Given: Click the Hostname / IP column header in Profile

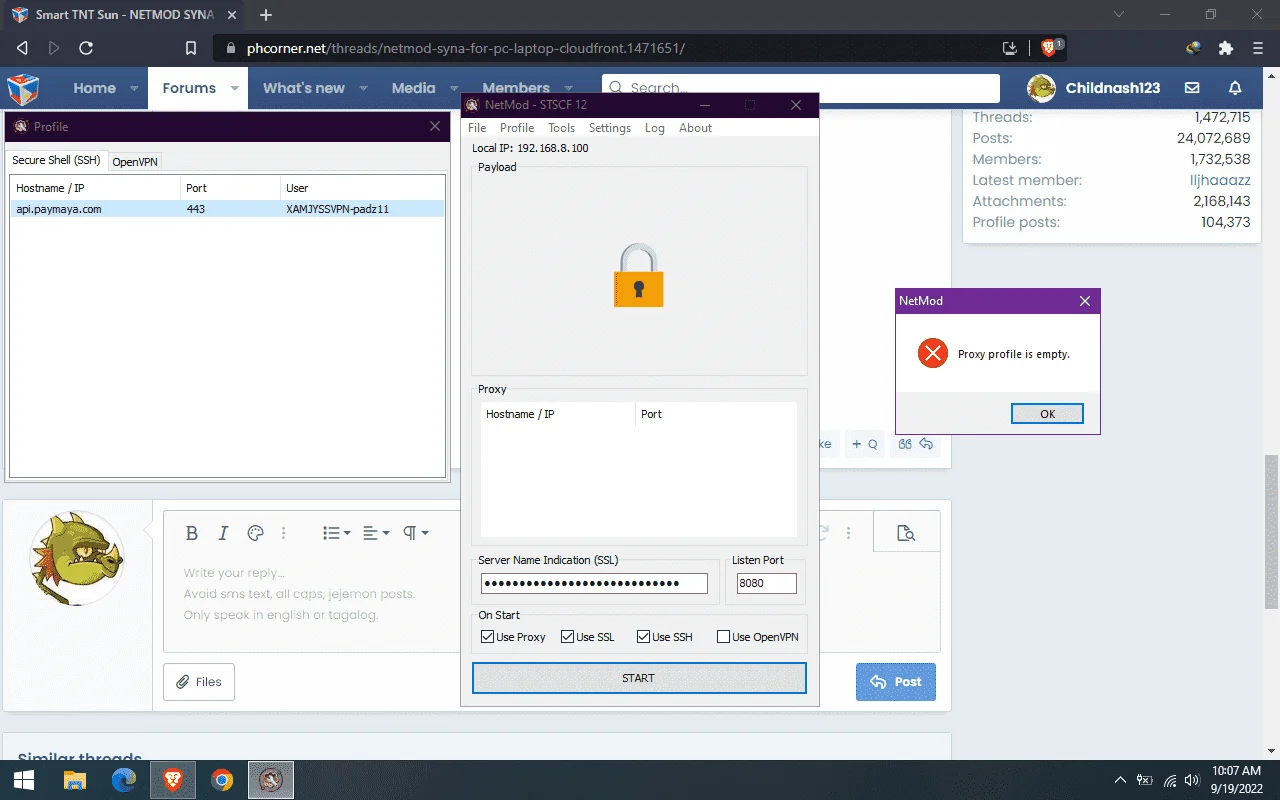Looking at the screenshot, I should point(96,188).
